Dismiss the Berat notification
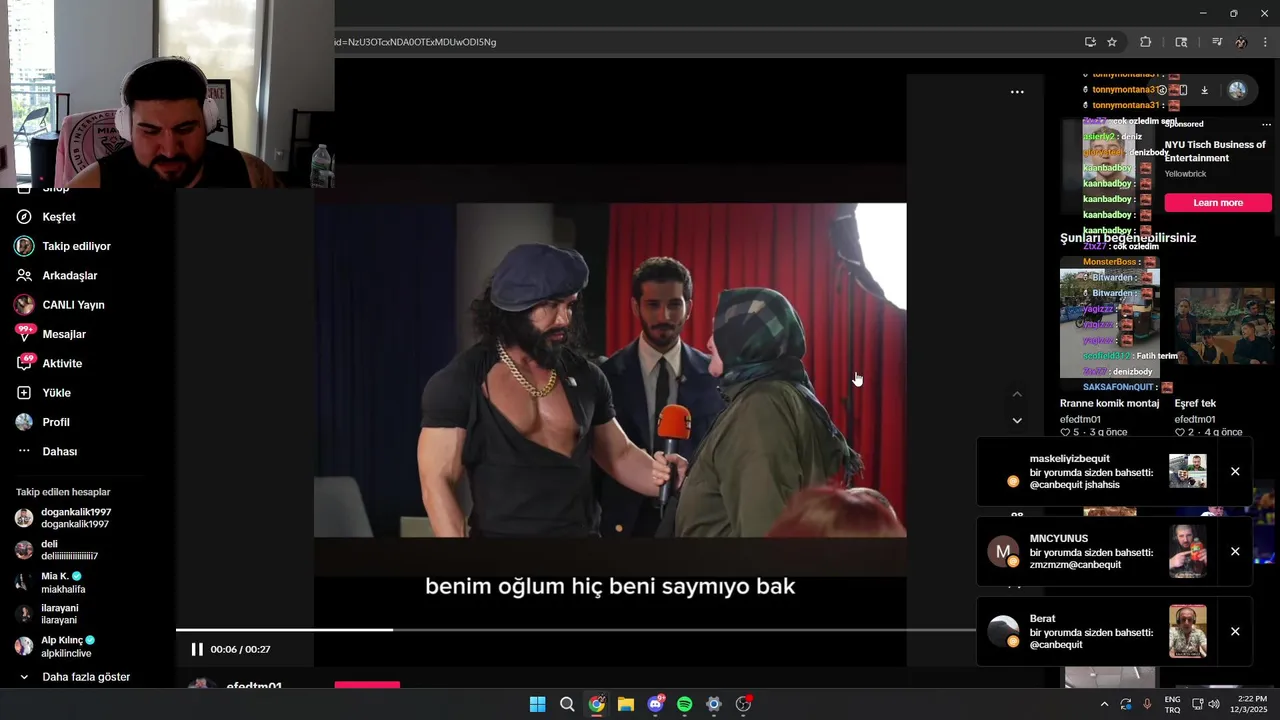The image size is (1280, 720). coord(1235,631)
